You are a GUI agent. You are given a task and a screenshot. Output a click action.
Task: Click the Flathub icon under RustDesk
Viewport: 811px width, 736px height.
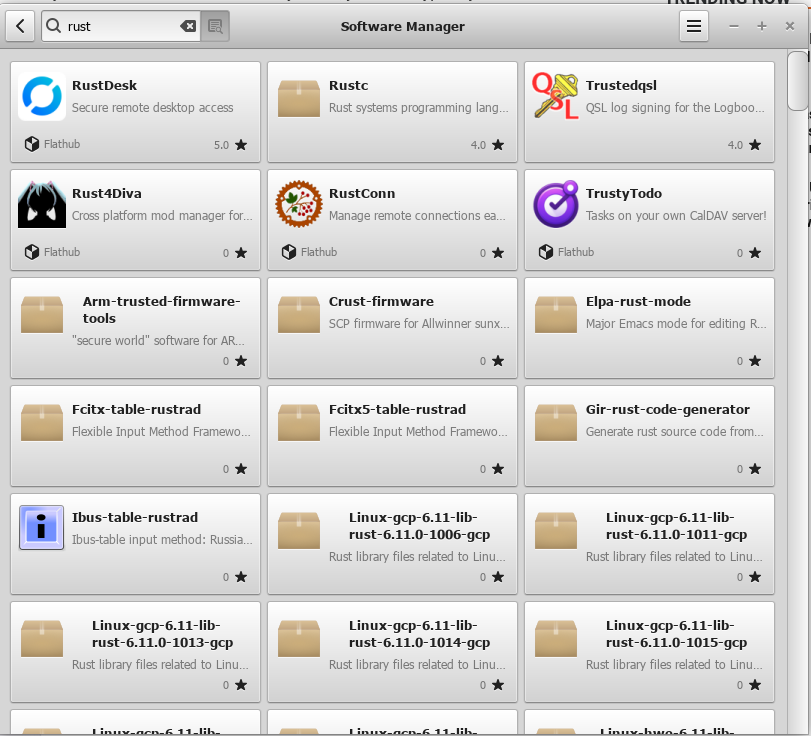click(32, 144)
